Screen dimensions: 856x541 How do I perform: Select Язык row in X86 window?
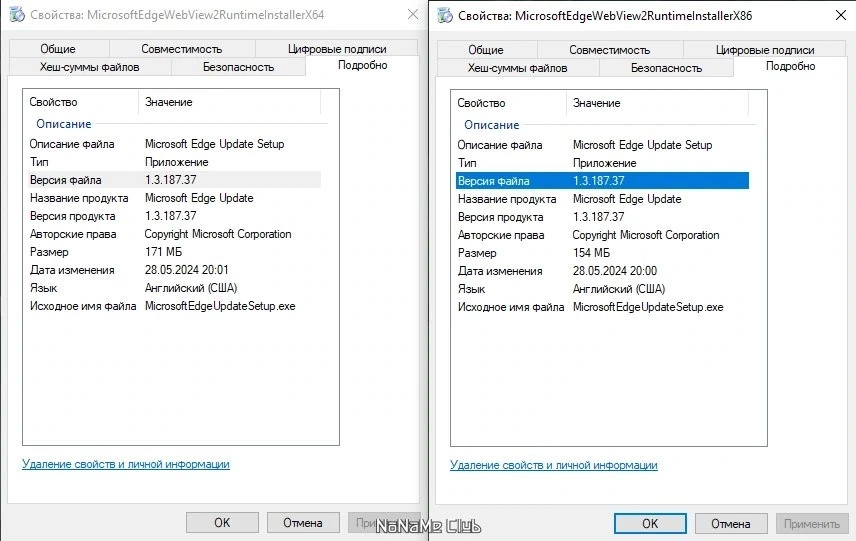click(x=602, y=289)
